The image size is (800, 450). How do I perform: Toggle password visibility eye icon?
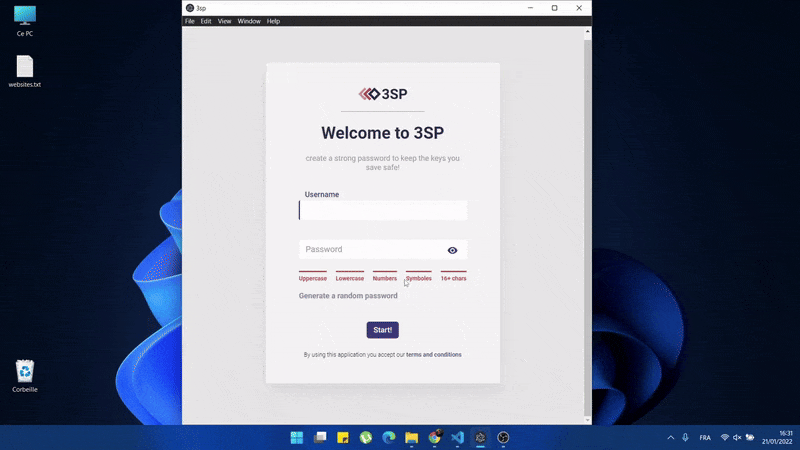pyautogui.click(x=452, y=251)
